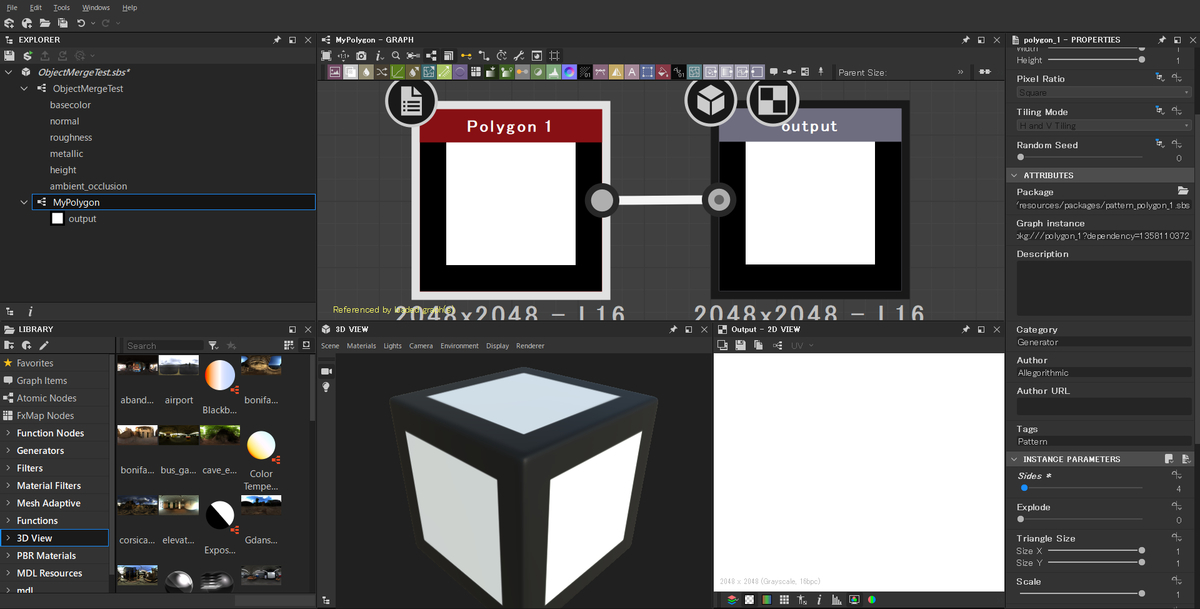The width and height of the screenshot is (1200, 609).
Task: Adjust the Random Seed slider
Action: pyautogui.click(x=1080, y=157)
